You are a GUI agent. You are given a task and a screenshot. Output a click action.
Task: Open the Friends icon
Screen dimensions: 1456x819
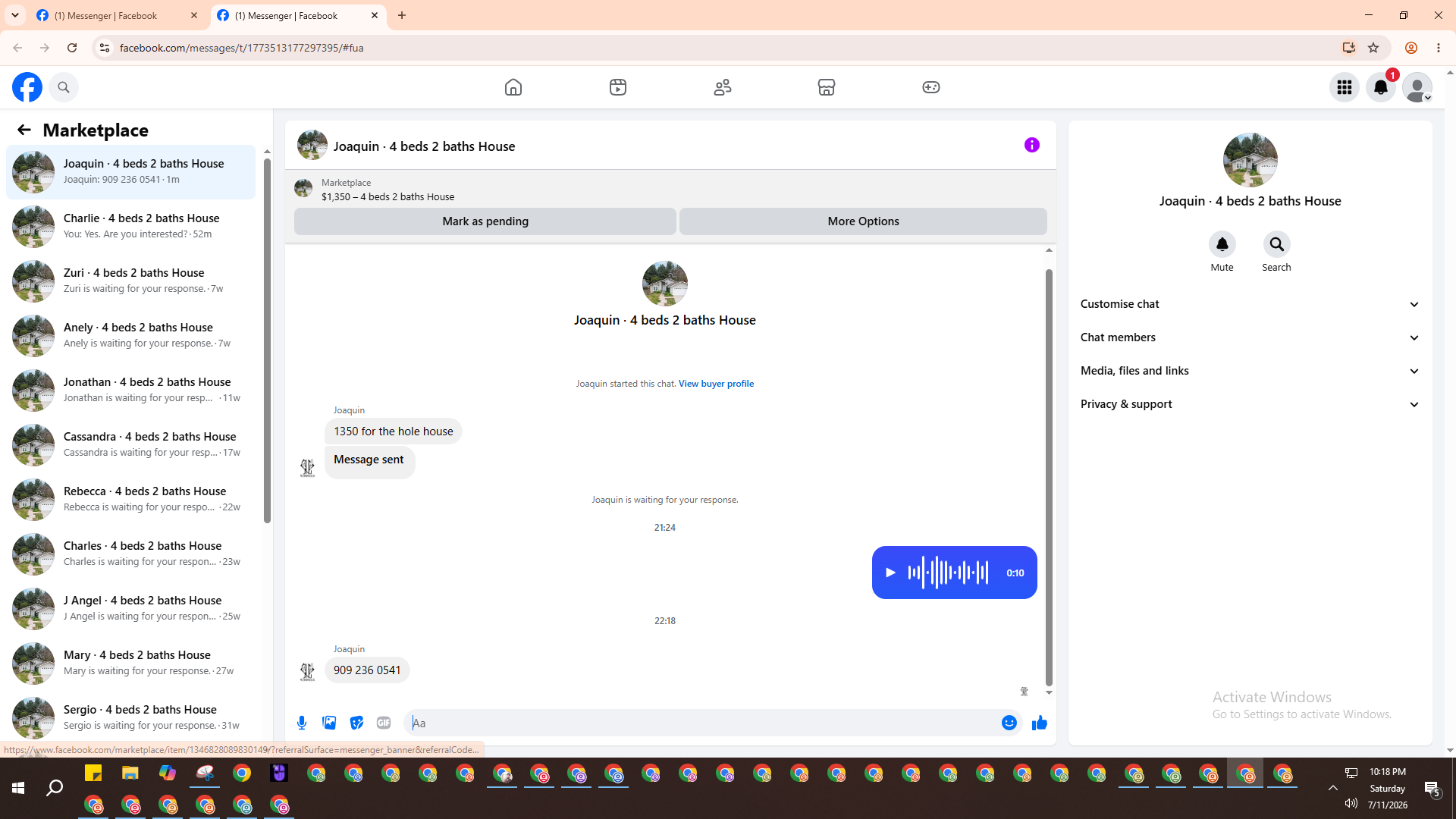tap(723, 87)
